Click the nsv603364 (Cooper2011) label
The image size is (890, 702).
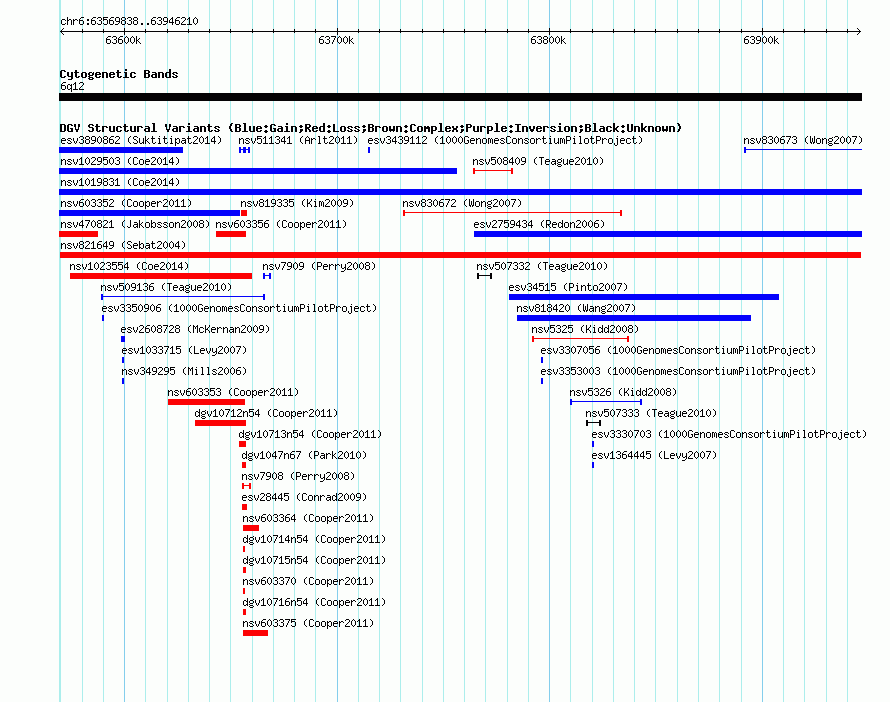coord(308,518)
